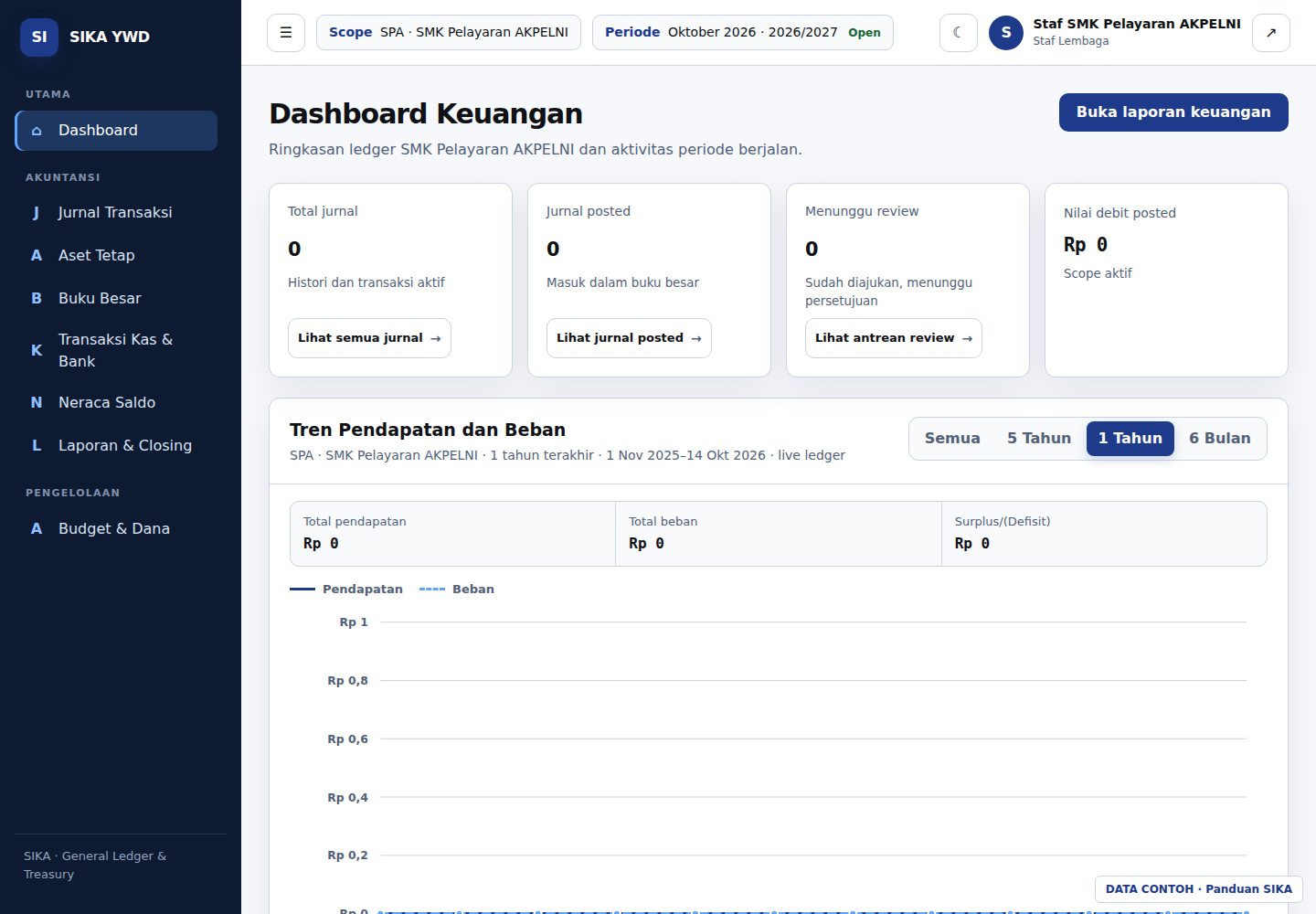This screenshot has width=1316, height=914.
Task: Select the 5 Tahun range tab
Action: 1039,439
